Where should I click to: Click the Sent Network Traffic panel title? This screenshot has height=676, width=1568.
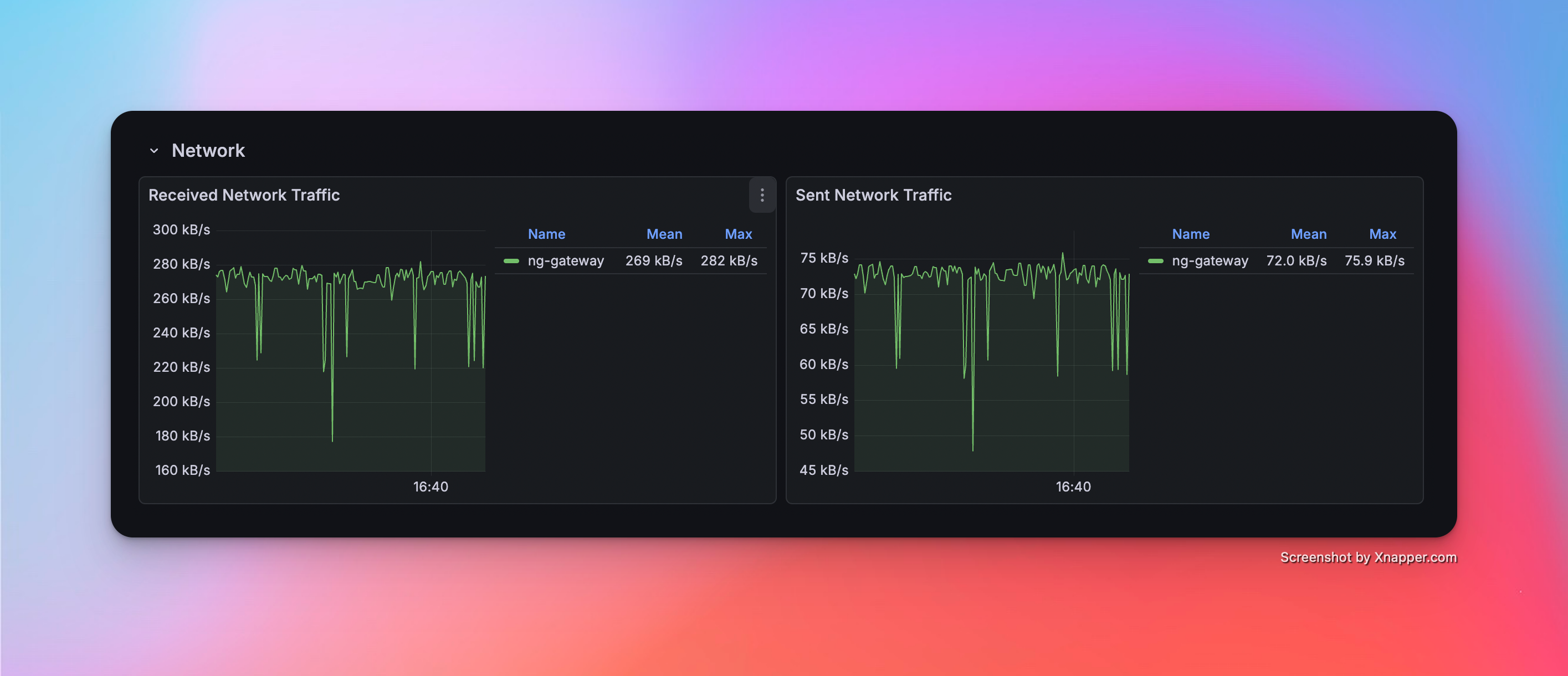click(x=873, y=194)
